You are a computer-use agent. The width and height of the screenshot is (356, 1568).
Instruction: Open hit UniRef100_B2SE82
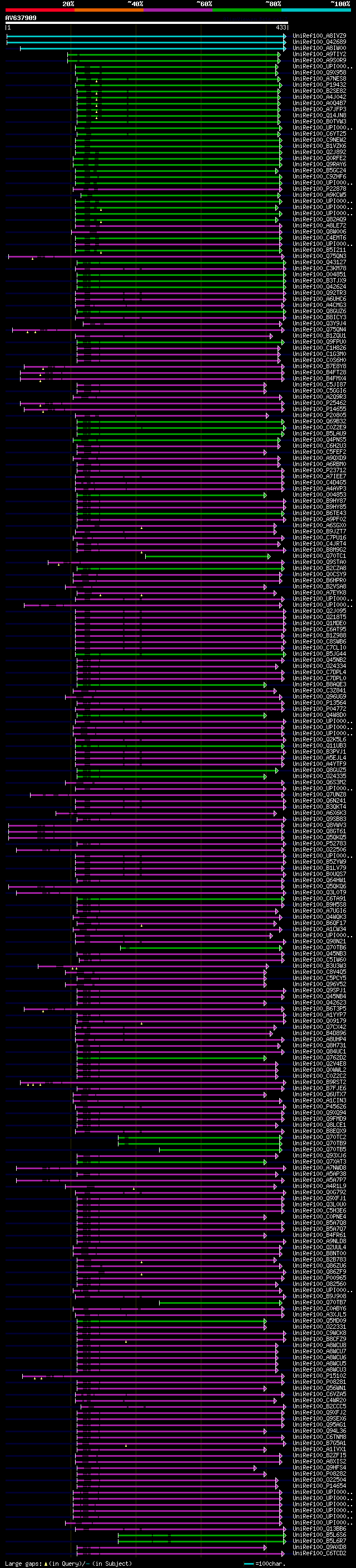point(319,91)
